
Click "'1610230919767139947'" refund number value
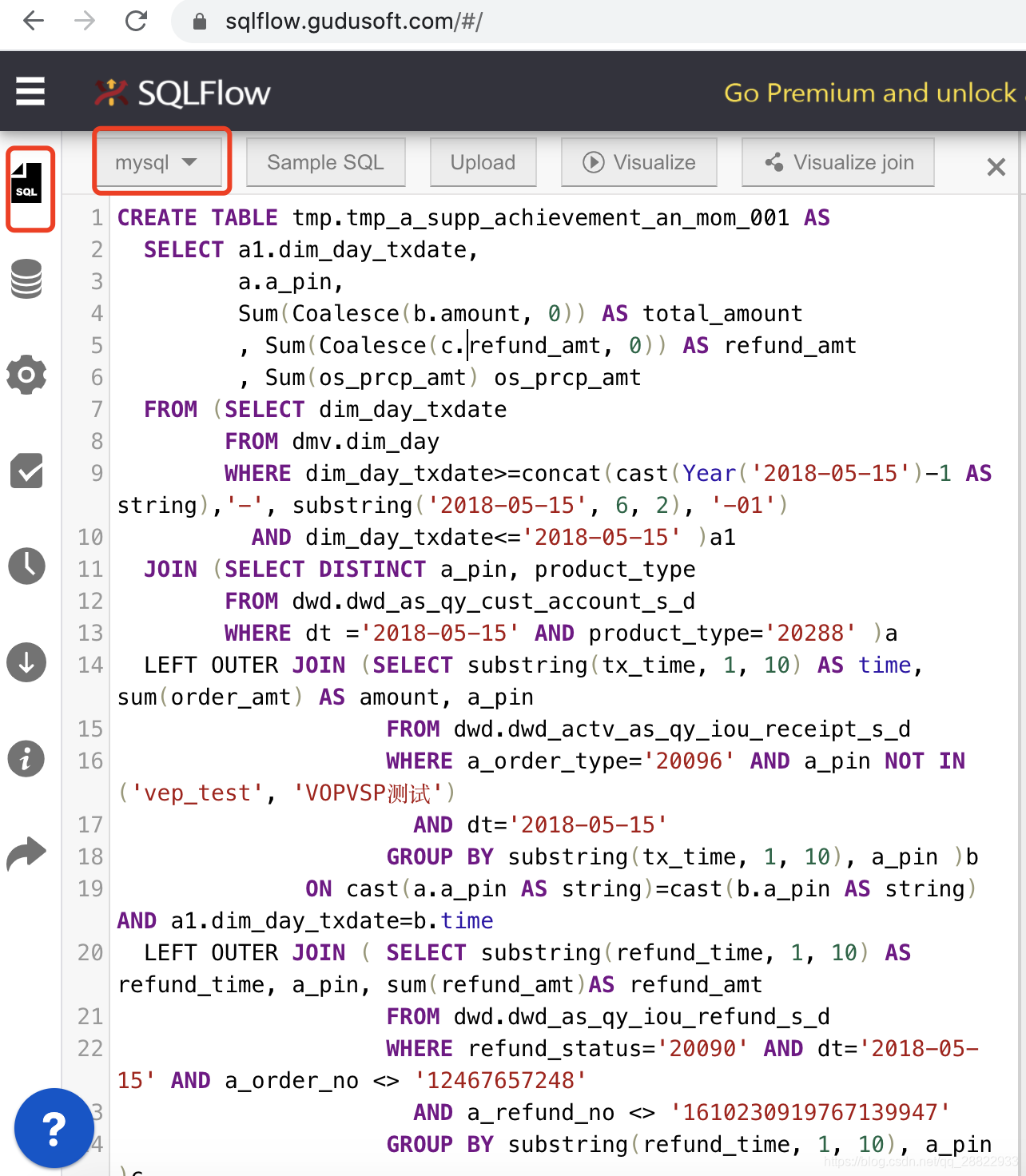pos(810,1112)
